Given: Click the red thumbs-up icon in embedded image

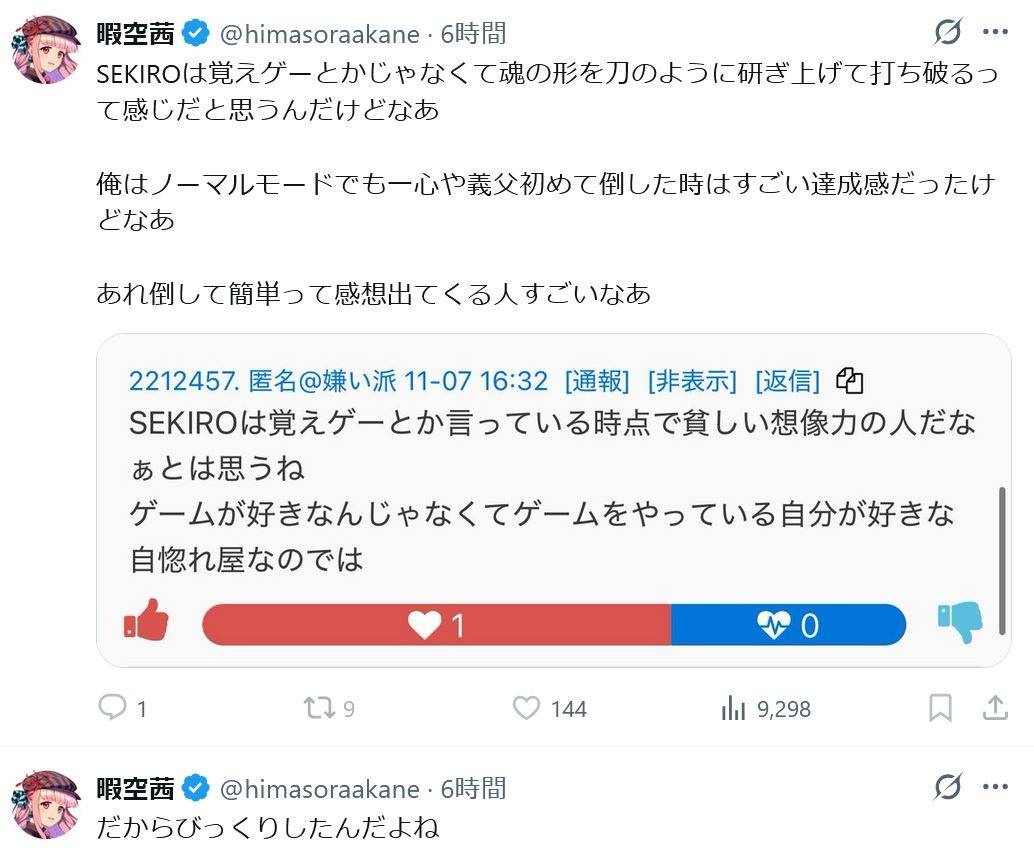Looking at the screenshot, I should tap(147, 622).
